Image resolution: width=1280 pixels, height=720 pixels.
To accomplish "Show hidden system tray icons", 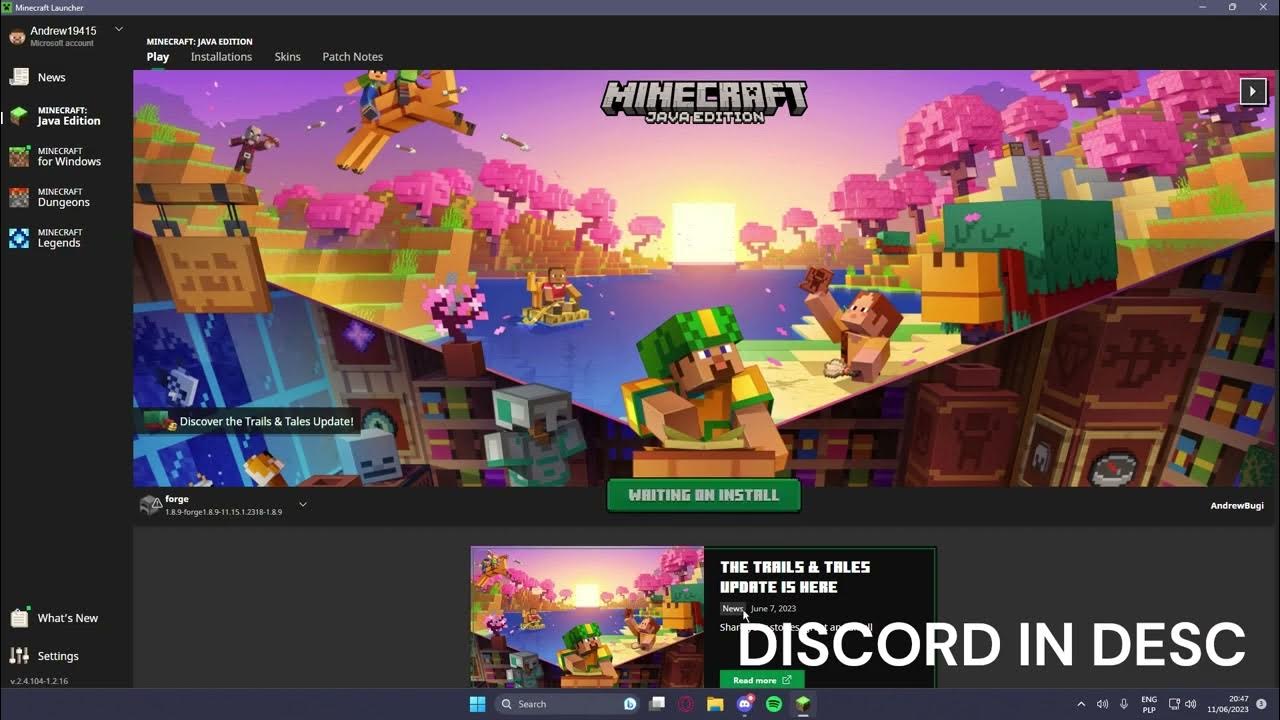I will point(1081,704).
